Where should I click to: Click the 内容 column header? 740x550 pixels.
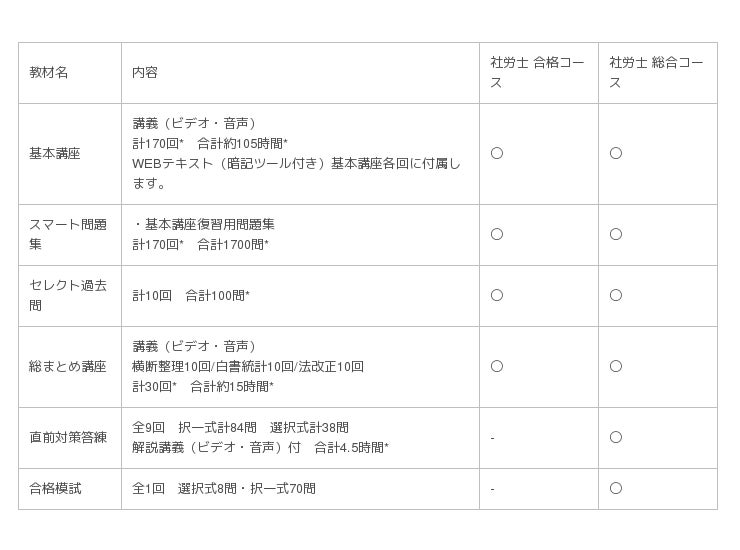click(x=145, y=73)
